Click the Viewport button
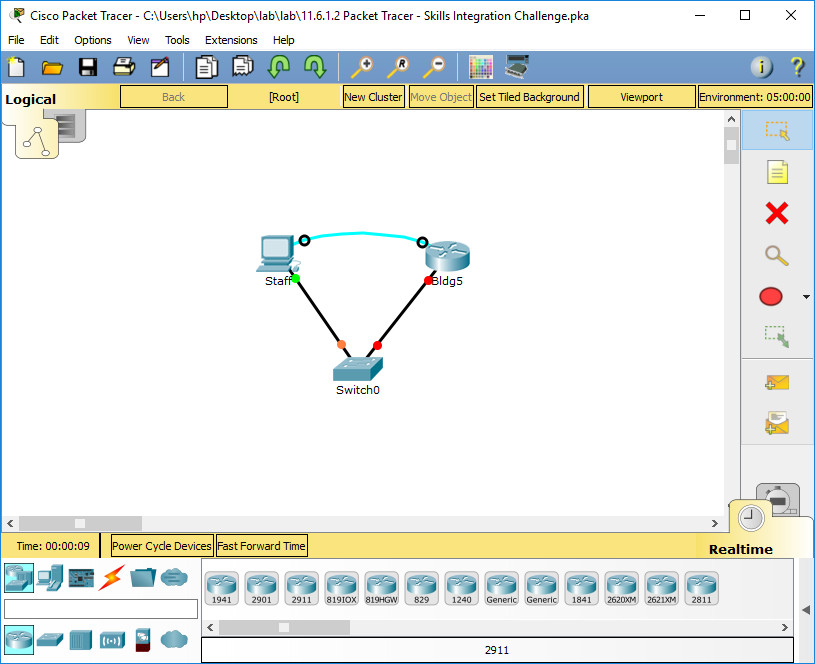Screen dimensions: 815x664 point(641,97)
